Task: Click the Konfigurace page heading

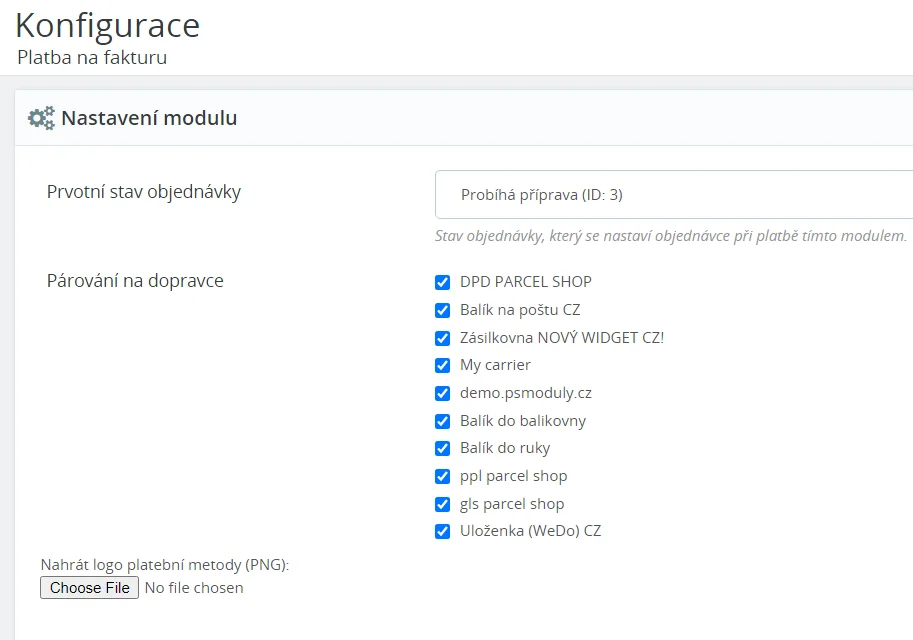Action: [108, 25]
